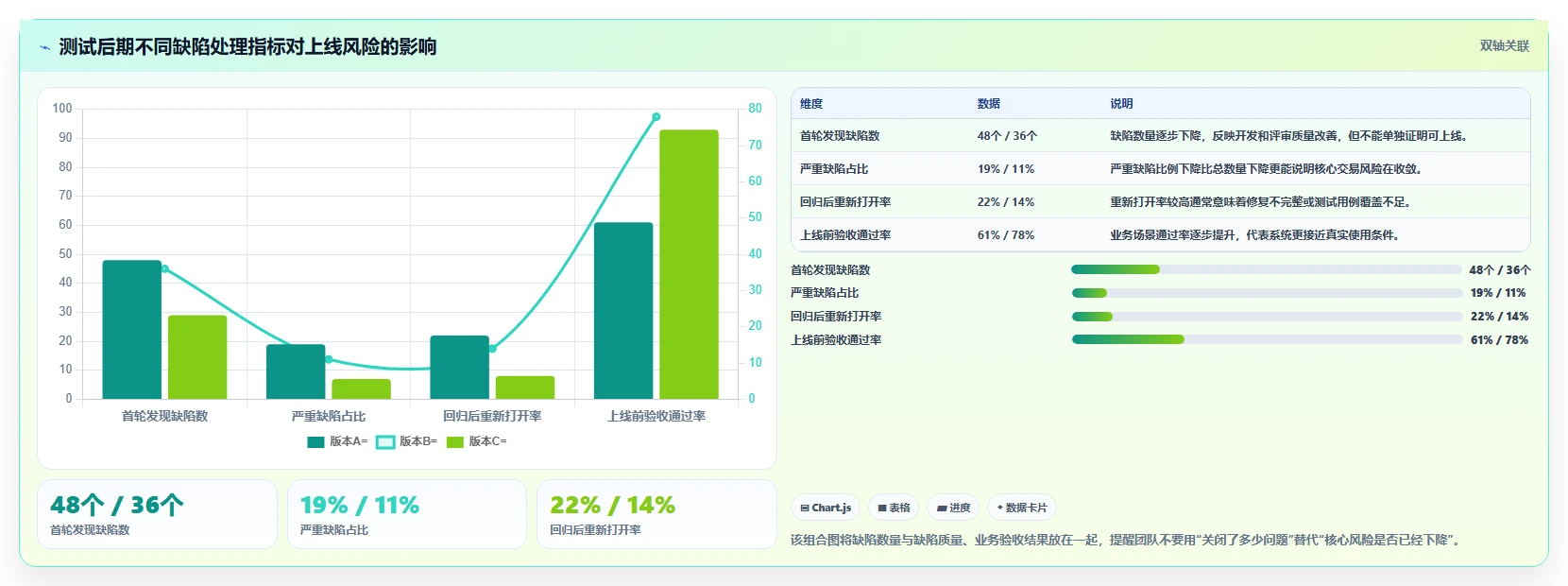1568x586 pixels.
Task: Click table cell 首轮发现缺陷数
Action: [840, 136]
